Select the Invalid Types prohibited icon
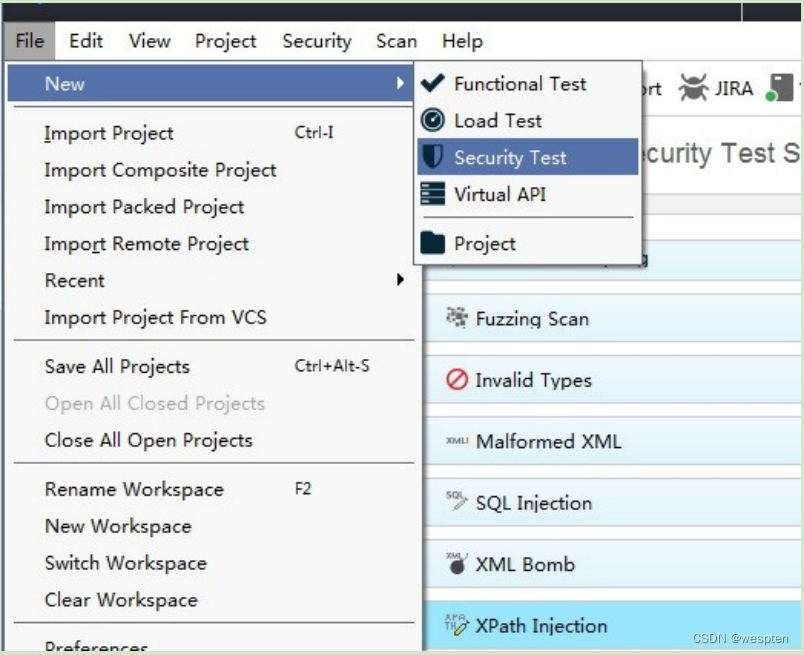804x655 pixels. coord(457,380)
